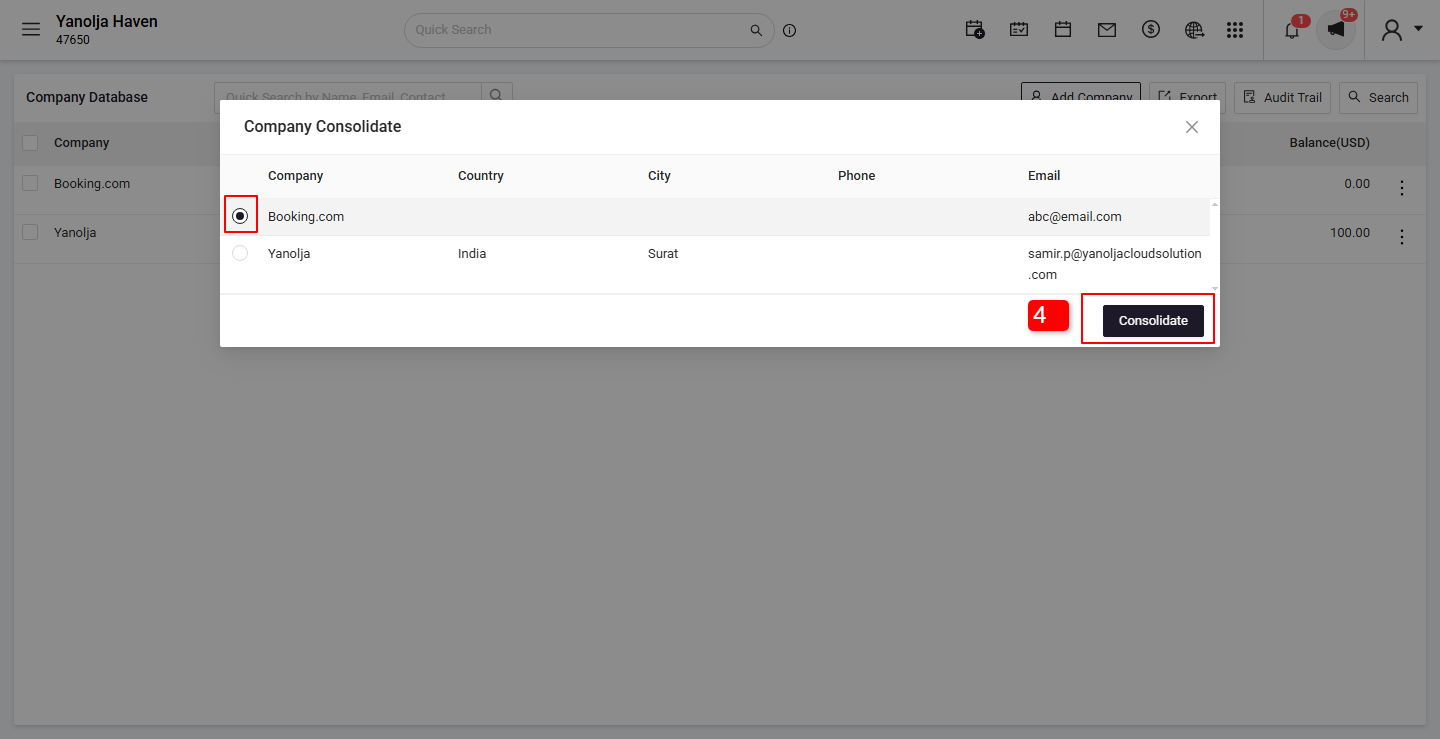Open the more options menu for Yanolja row
This screenshot has width=1440, height=739.
(x=1402, y=237)
